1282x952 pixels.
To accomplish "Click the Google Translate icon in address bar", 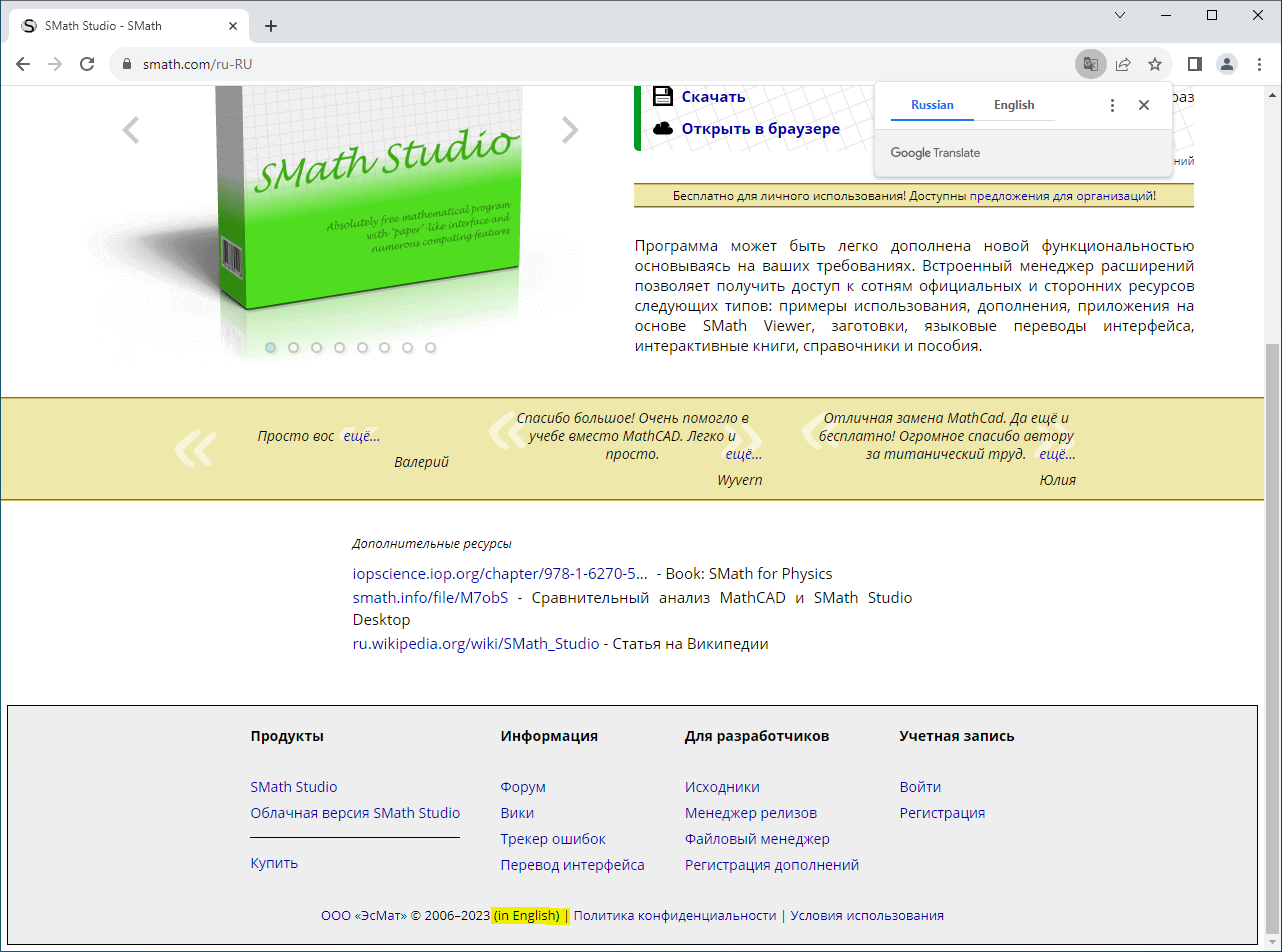I will click(1091, 64).
